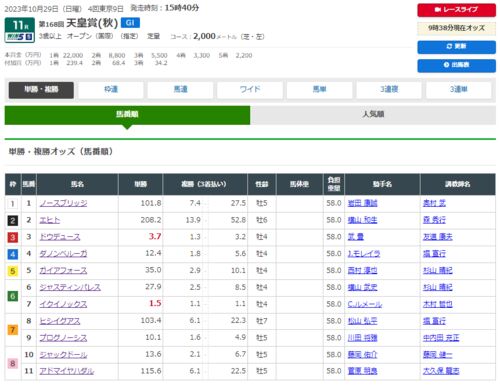The image size is (500, 385).
Task: Click the white frame 1 square
Action: [x=13, y=204]
